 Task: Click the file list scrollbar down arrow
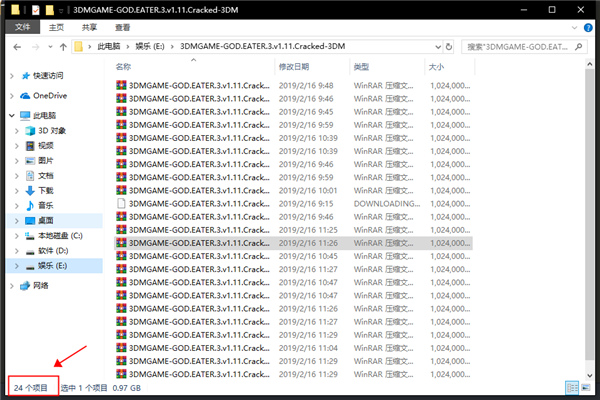pyautogui.click(x=590, y=376)
